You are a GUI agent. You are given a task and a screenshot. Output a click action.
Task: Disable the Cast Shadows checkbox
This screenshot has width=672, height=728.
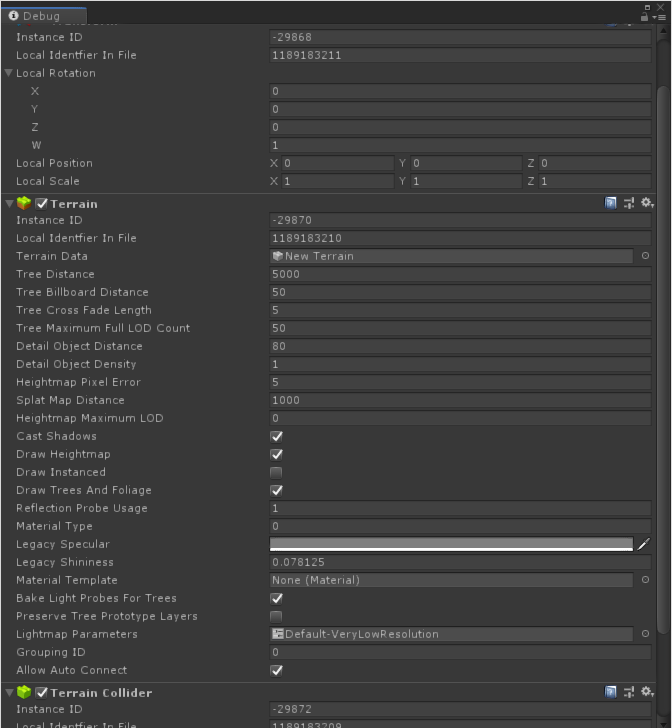pos(277,436)
